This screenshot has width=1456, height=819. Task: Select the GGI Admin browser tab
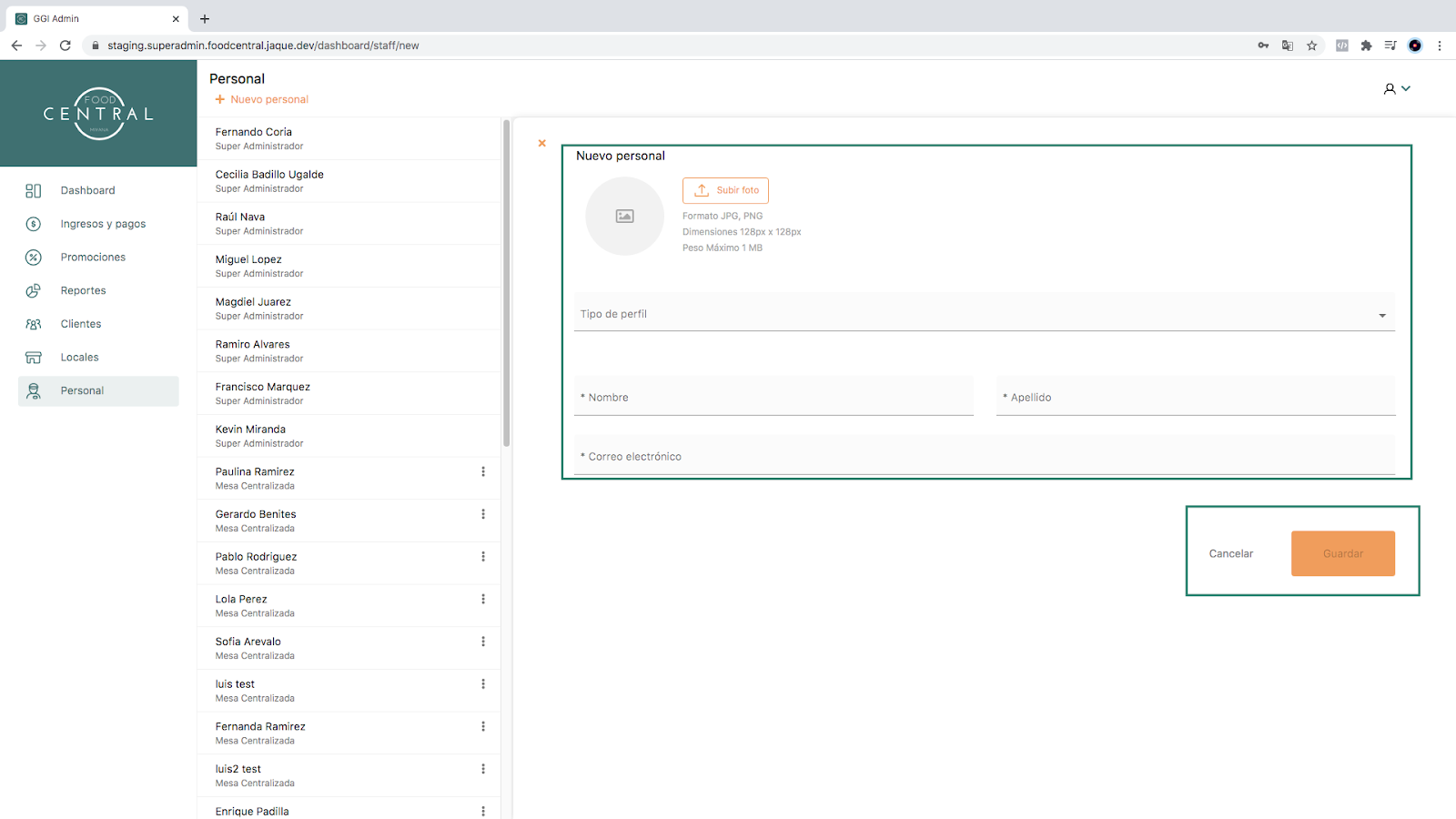[96, 18]
